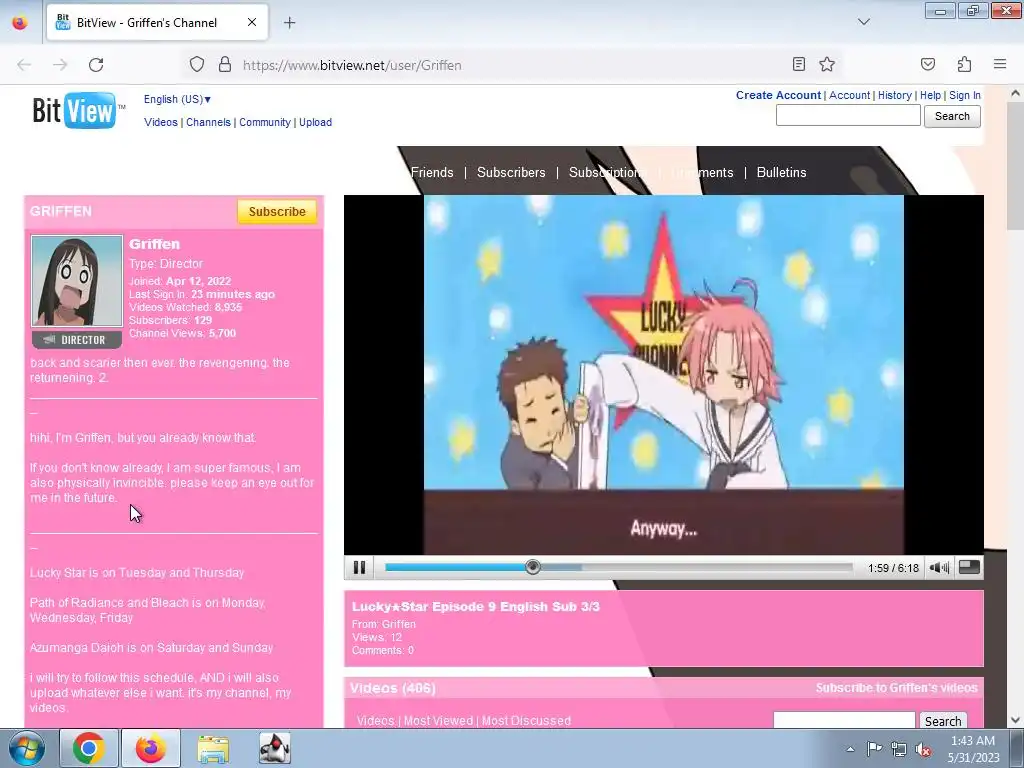Open Chrome from the taskbar
Viewport: 1024px width, 768px height.
89,748
